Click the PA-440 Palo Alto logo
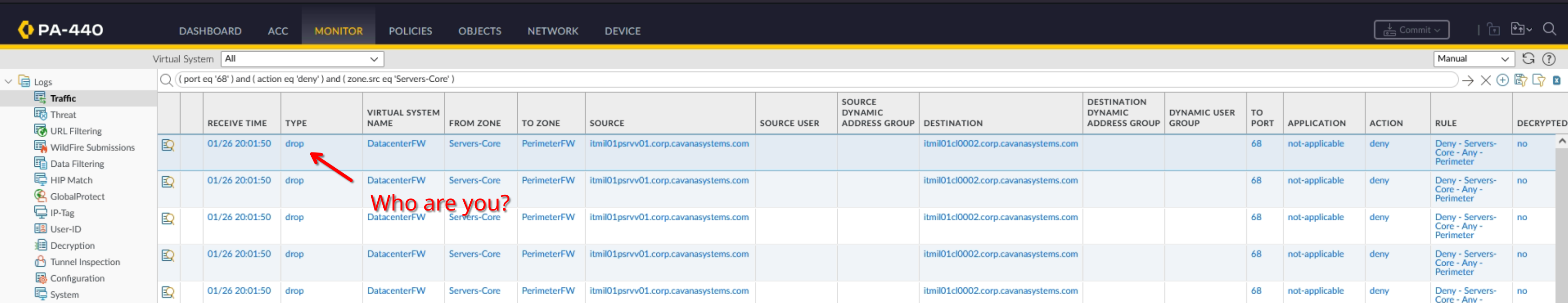Viewport: 1568px width, 303px height. coord(60,29)
